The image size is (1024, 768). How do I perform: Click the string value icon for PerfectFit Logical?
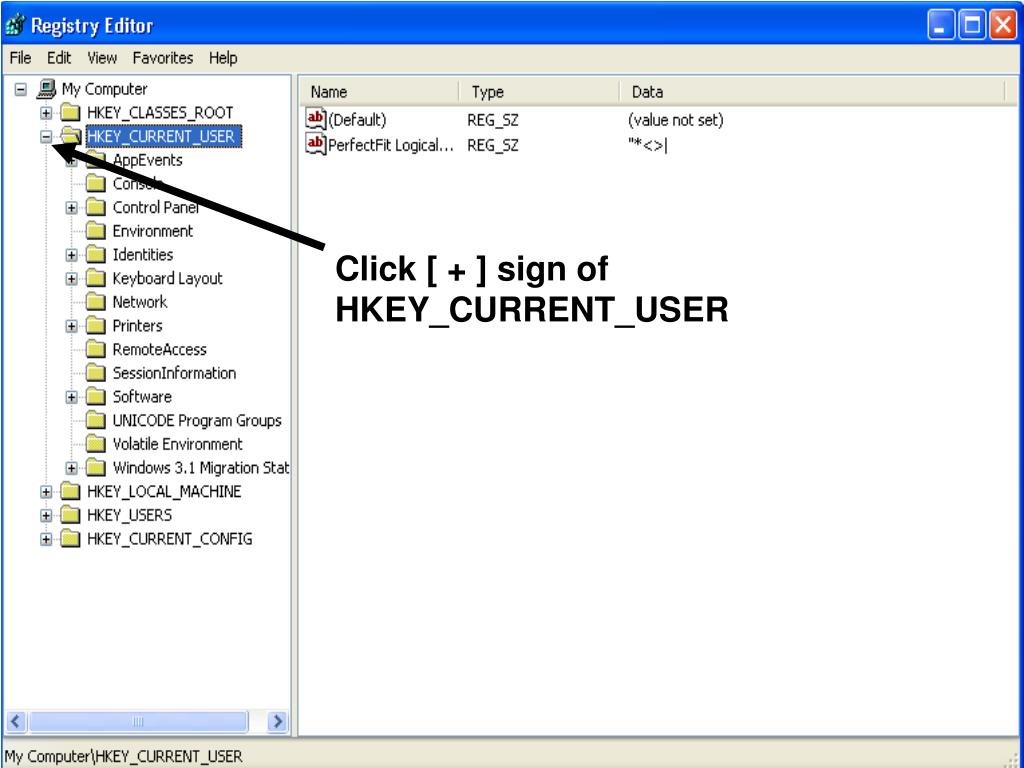coord(315,144)
